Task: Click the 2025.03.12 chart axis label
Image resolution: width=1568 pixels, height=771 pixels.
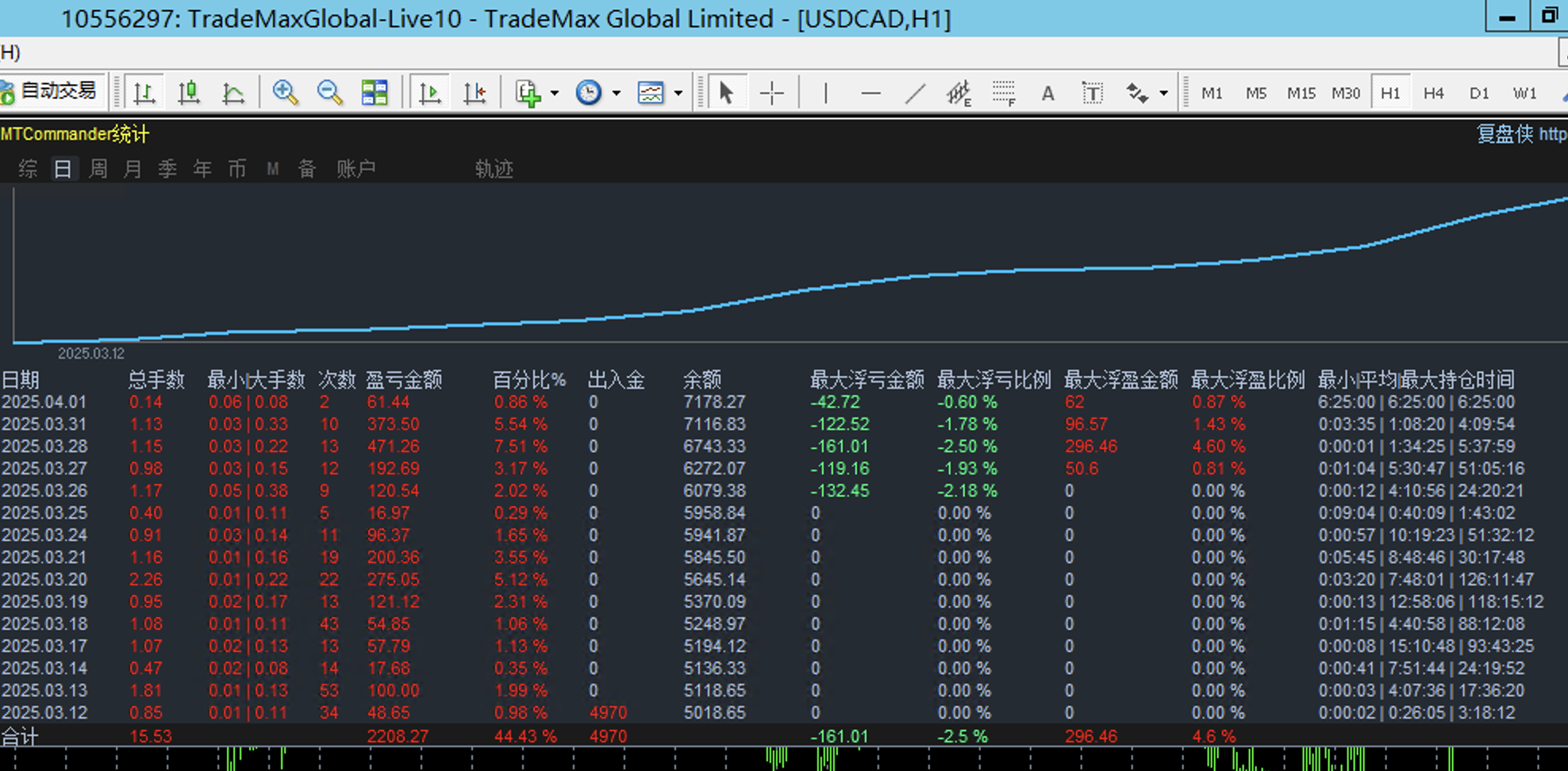Action: point(91,353)
